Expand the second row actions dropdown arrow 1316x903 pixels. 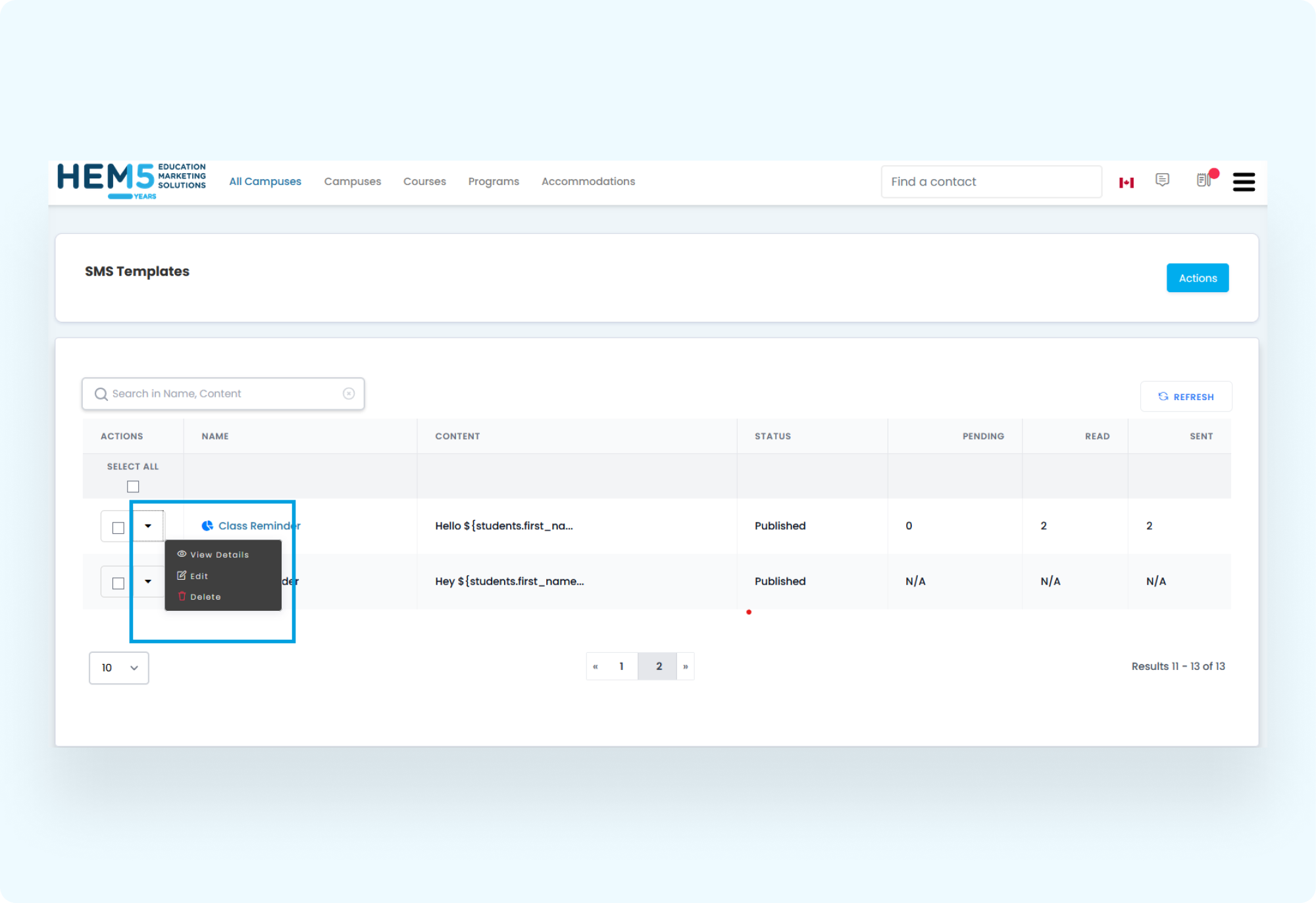coord(148,581)
